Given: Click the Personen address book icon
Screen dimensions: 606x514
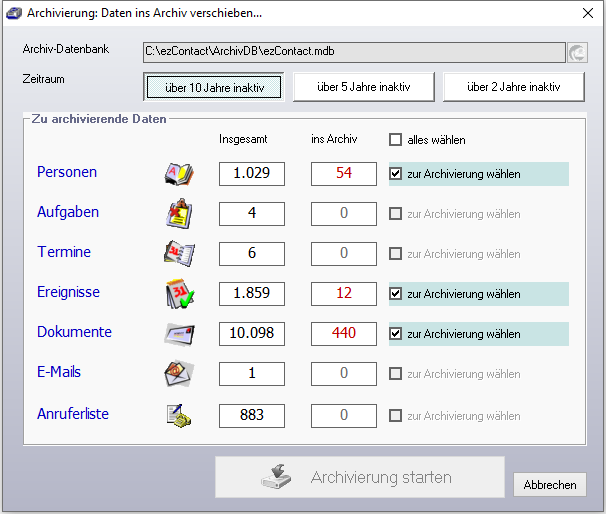Looking at the screenshot, I should [178, 174].
